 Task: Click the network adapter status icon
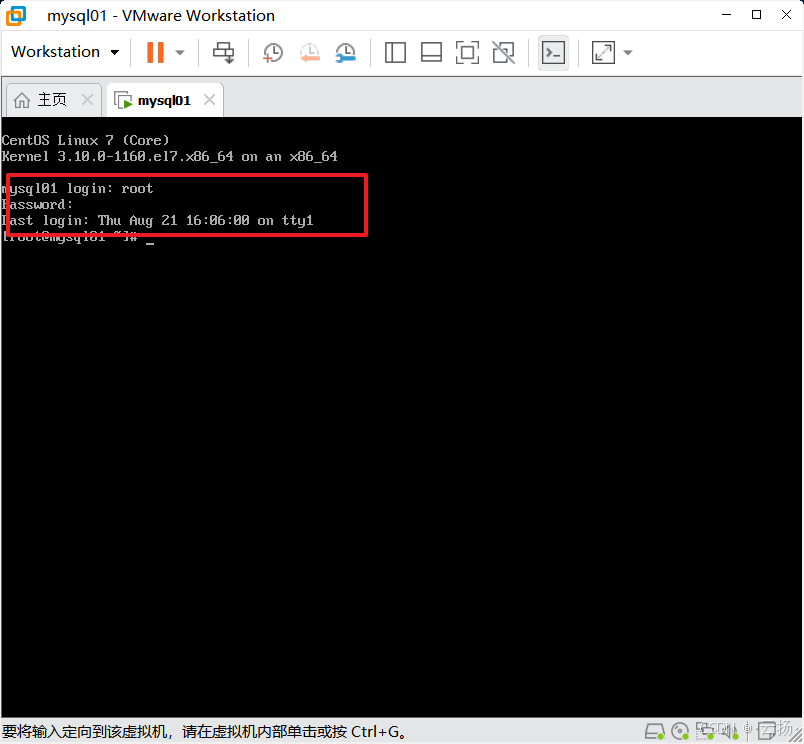tap(705, 731)
